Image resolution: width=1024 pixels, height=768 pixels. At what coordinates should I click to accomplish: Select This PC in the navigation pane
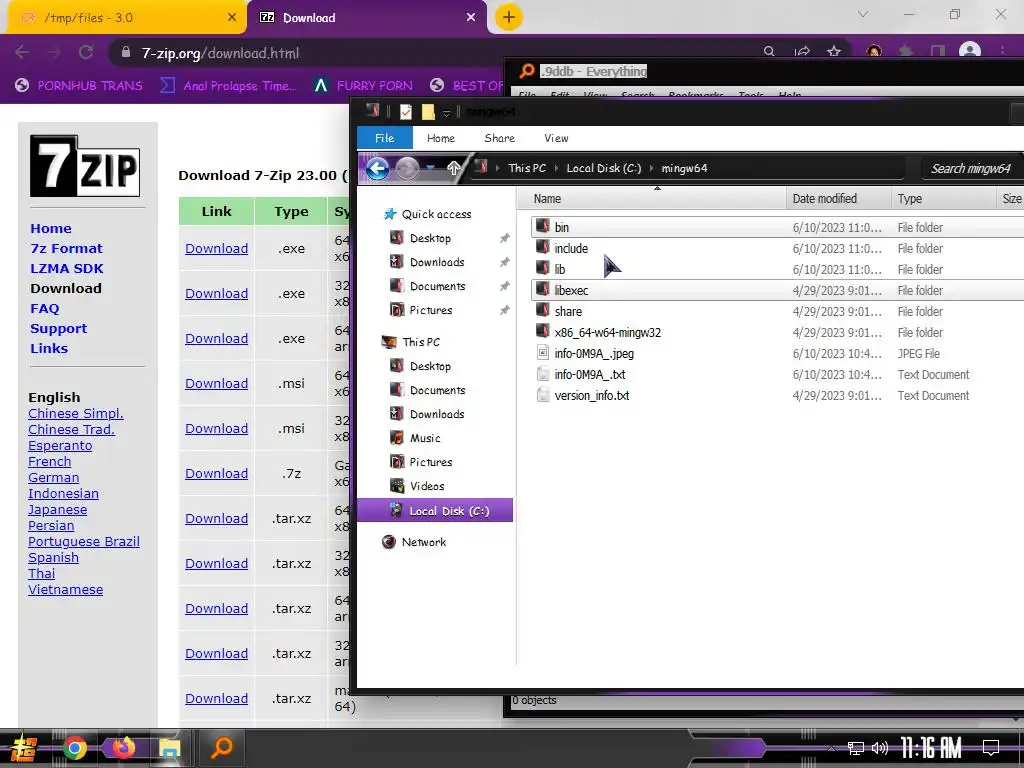click(x=421, y=342)
